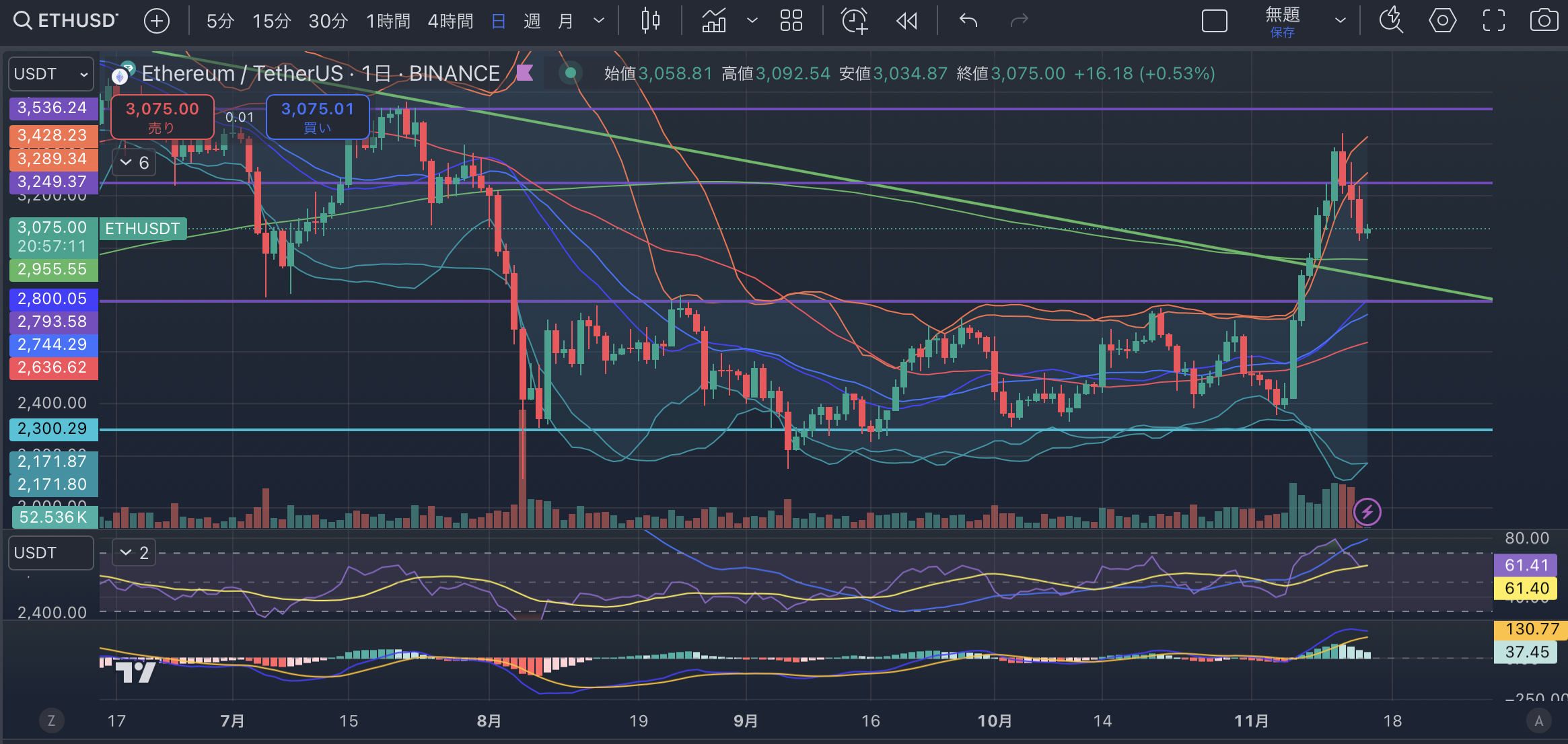1568x744 pixels.
Task: Select the 3,536.24 purple price label
Action: coord(53,108)
